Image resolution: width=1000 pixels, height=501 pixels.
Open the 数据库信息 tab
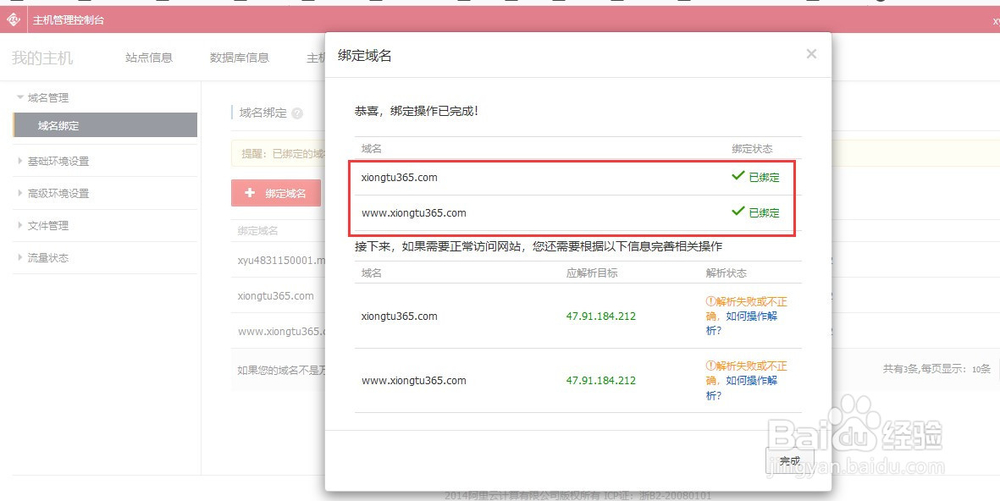(239, 57)
